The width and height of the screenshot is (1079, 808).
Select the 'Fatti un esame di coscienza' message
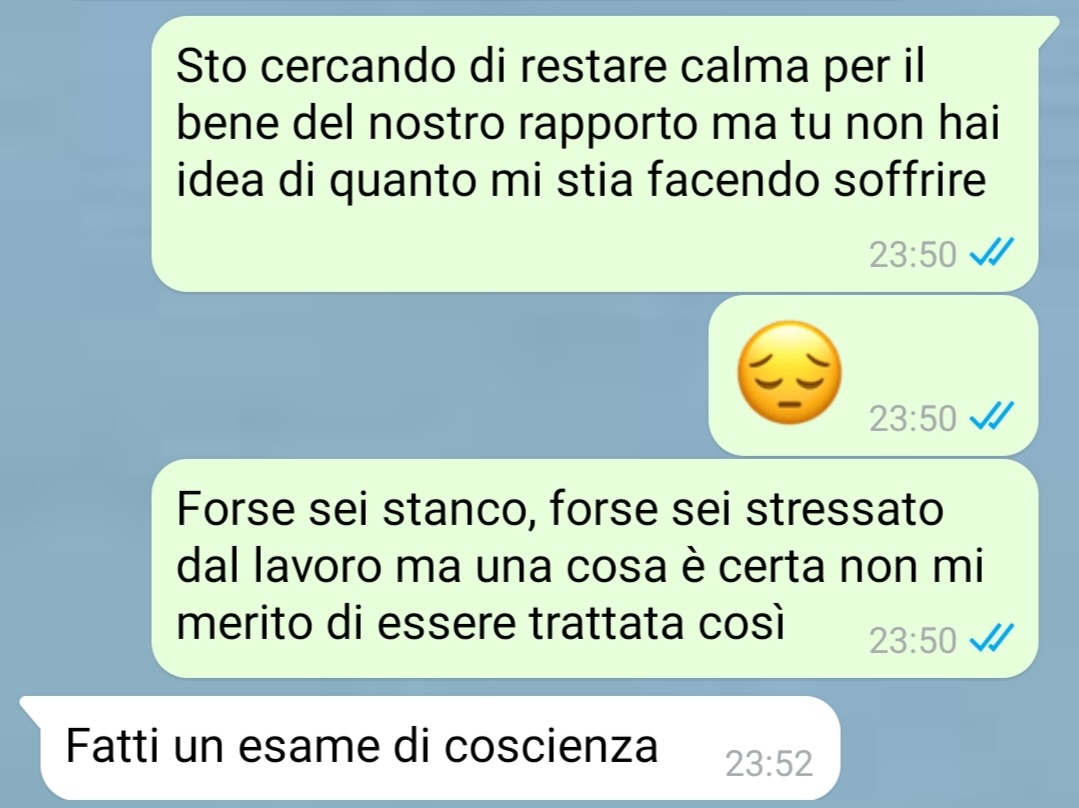[440, 747]
